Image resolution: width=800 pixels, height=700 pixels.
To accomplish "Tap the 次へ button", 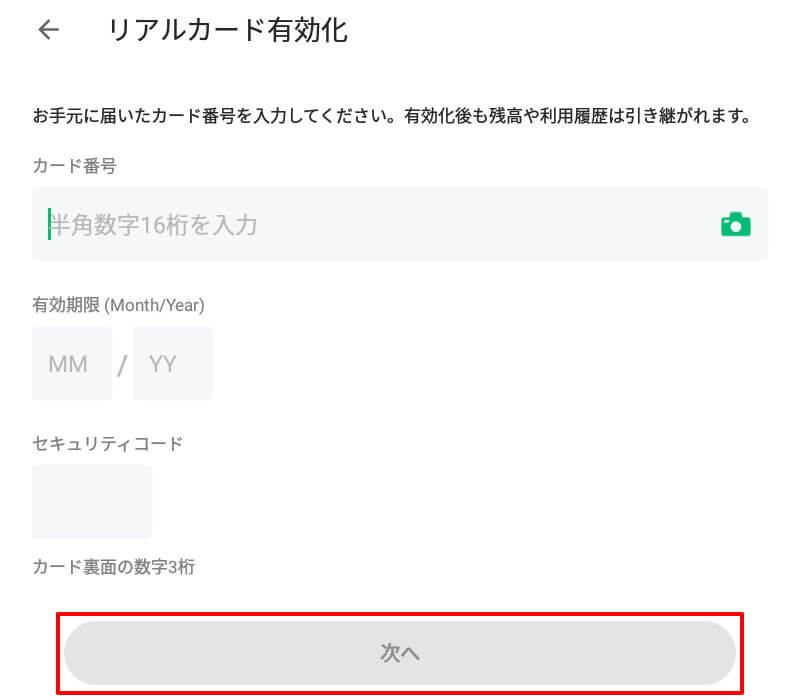I will (x=399, y=653).
